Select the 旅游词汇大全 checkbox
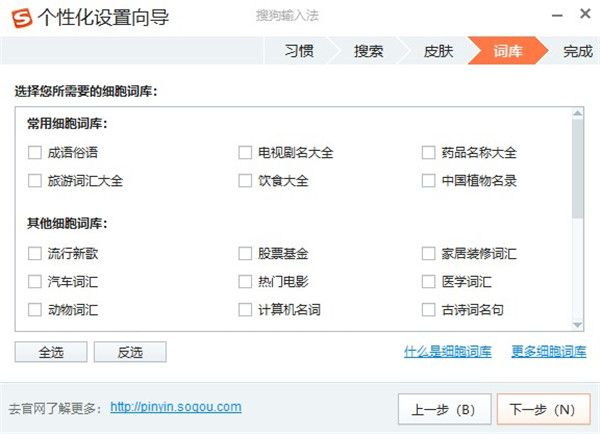This screenshot has width=600, height=434. click(35, 181)
